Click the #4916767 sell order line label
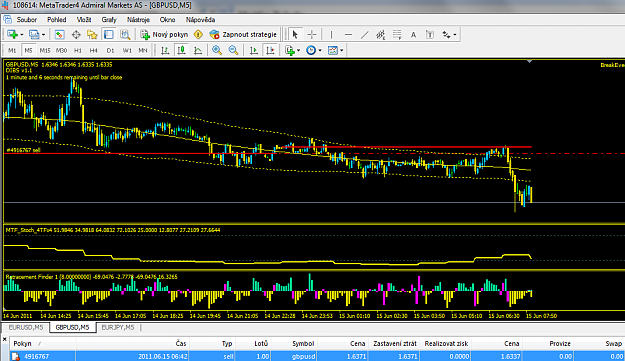Viewport: 625px width, 361px height. pos(24,150)
